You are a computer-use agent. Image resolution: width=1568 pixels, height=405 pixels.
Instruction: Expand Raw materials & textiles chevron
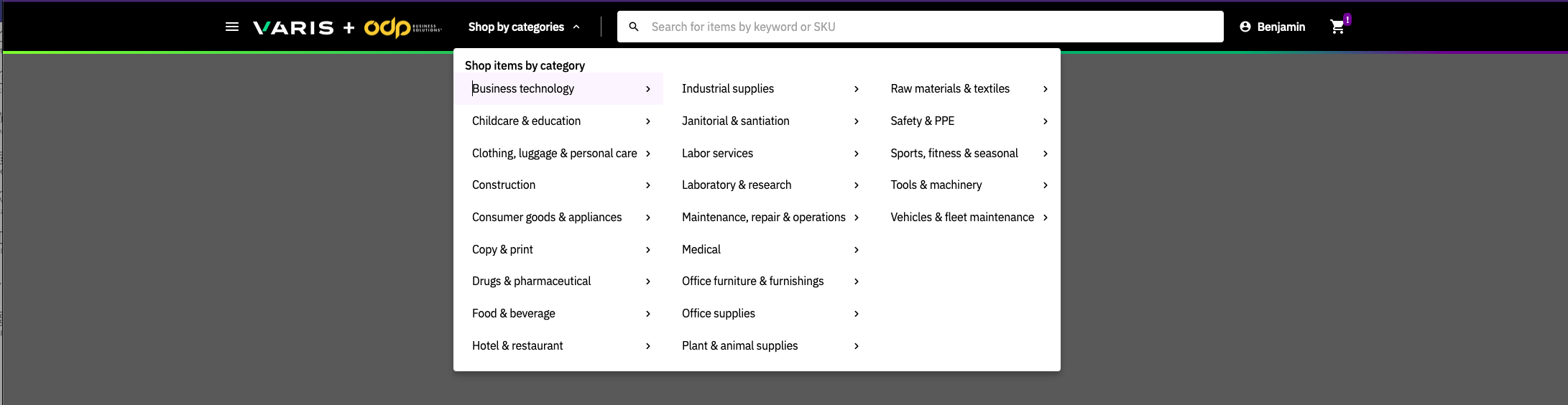tap(1046, 88)
